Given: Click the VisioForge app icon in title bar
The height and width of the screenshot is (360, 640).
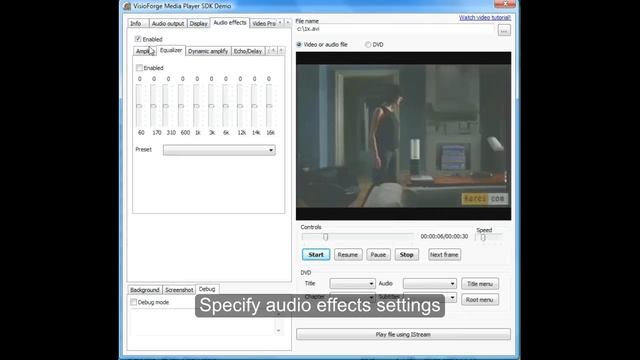Looking at the screenshot, I should [127, 6].
